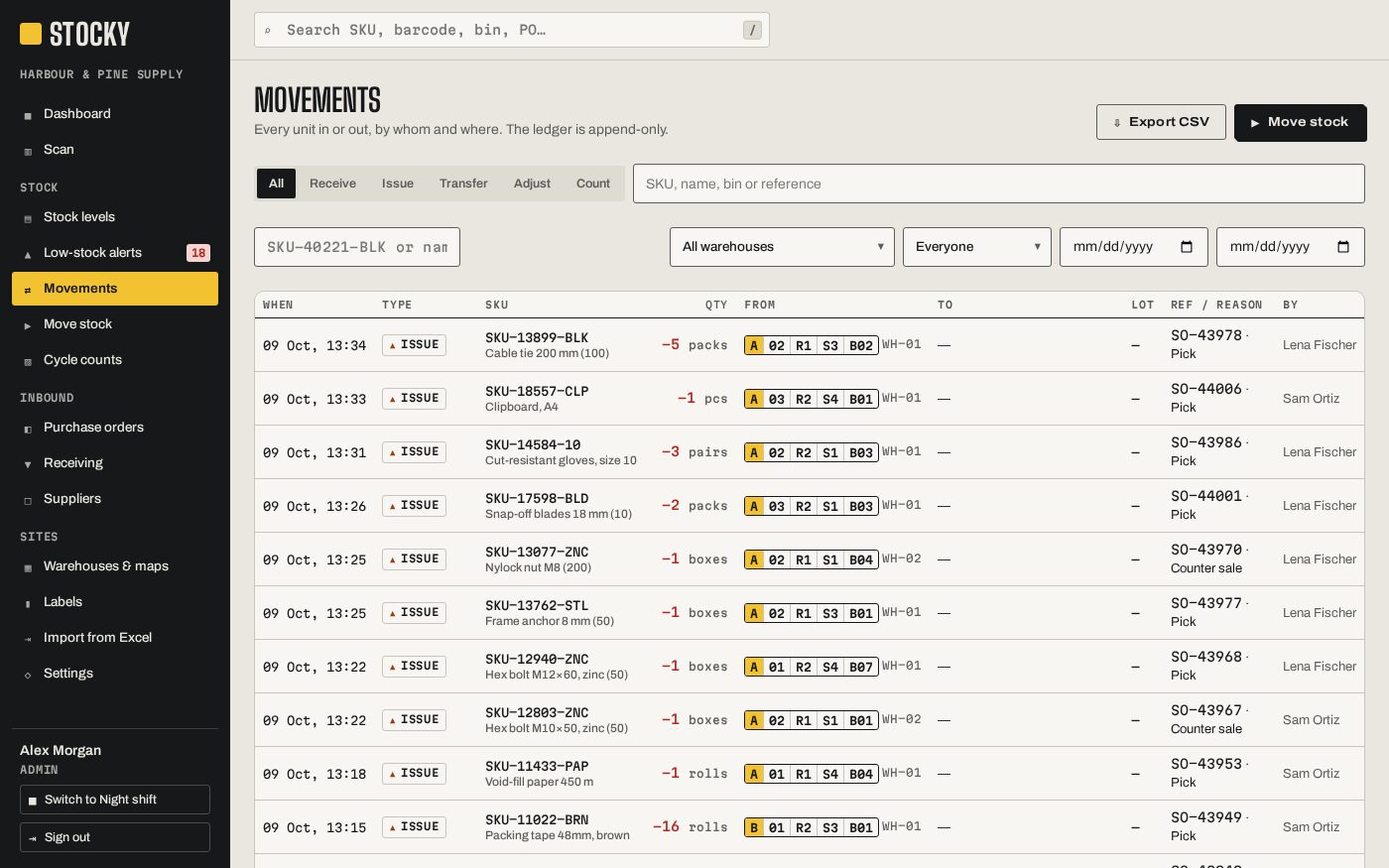Click the Labels sidebar icon
Screen dimensions: 1389x868
(x=28, y=603)
